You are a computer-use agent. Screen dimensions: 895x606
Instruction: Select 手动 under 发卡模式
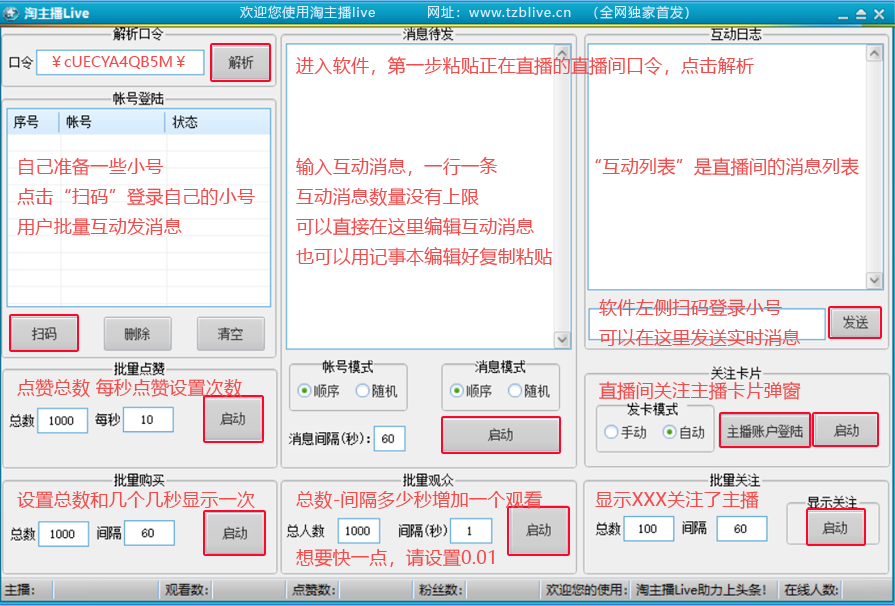click(x=626, y=433)
